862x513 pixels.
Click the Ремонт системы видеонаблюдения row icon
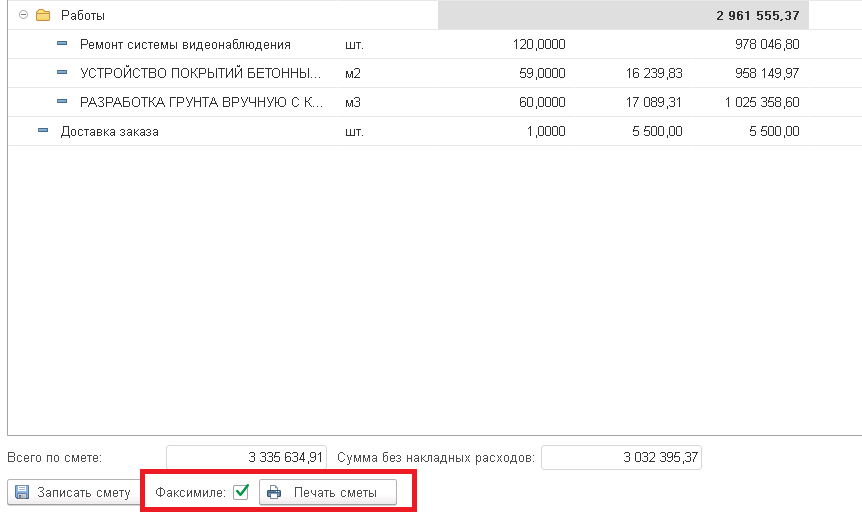coord(62,44)
